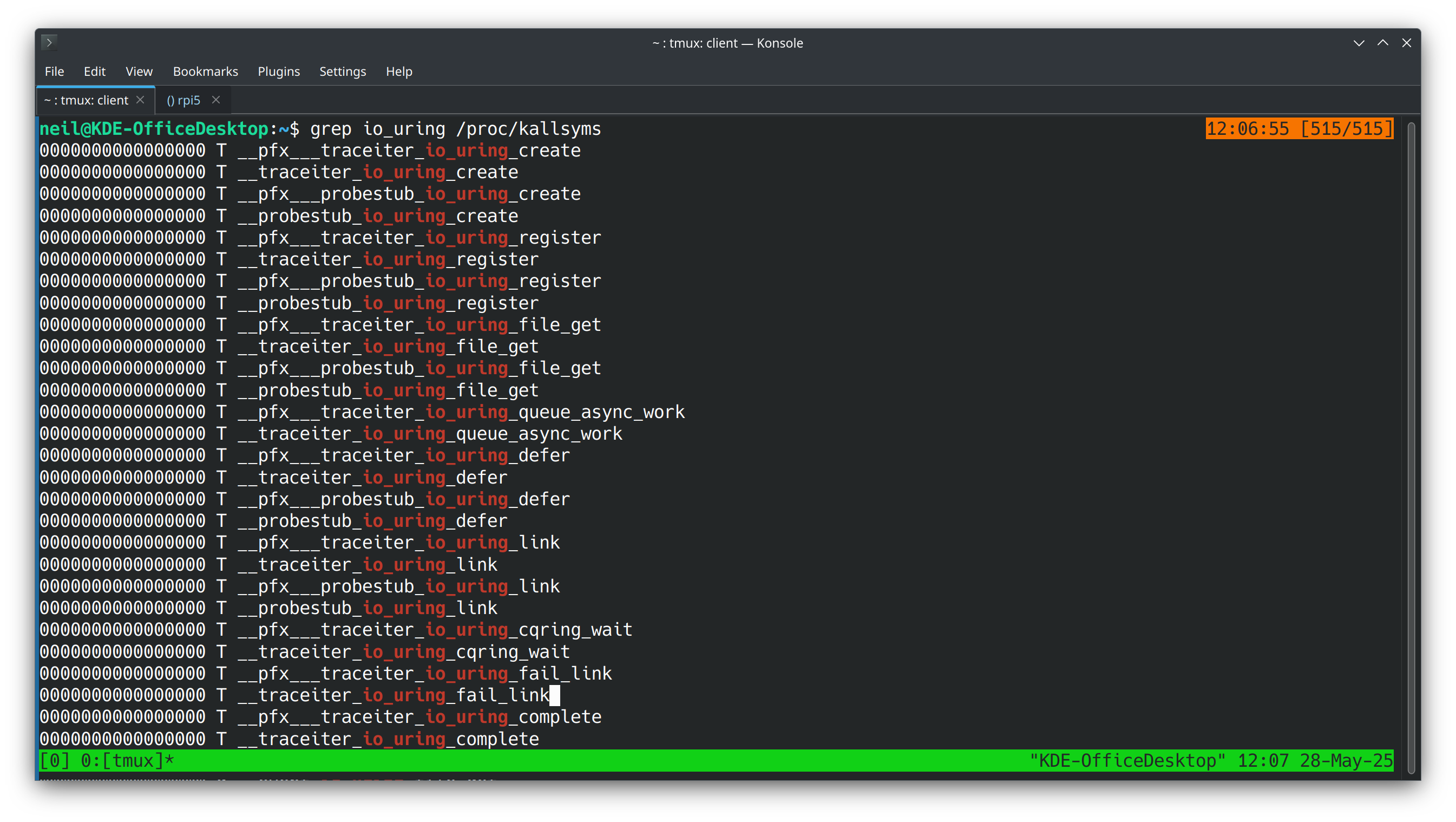Screen dimensions: 1456x822
Task: Open the File menu
Action: [x=54, y=71]
